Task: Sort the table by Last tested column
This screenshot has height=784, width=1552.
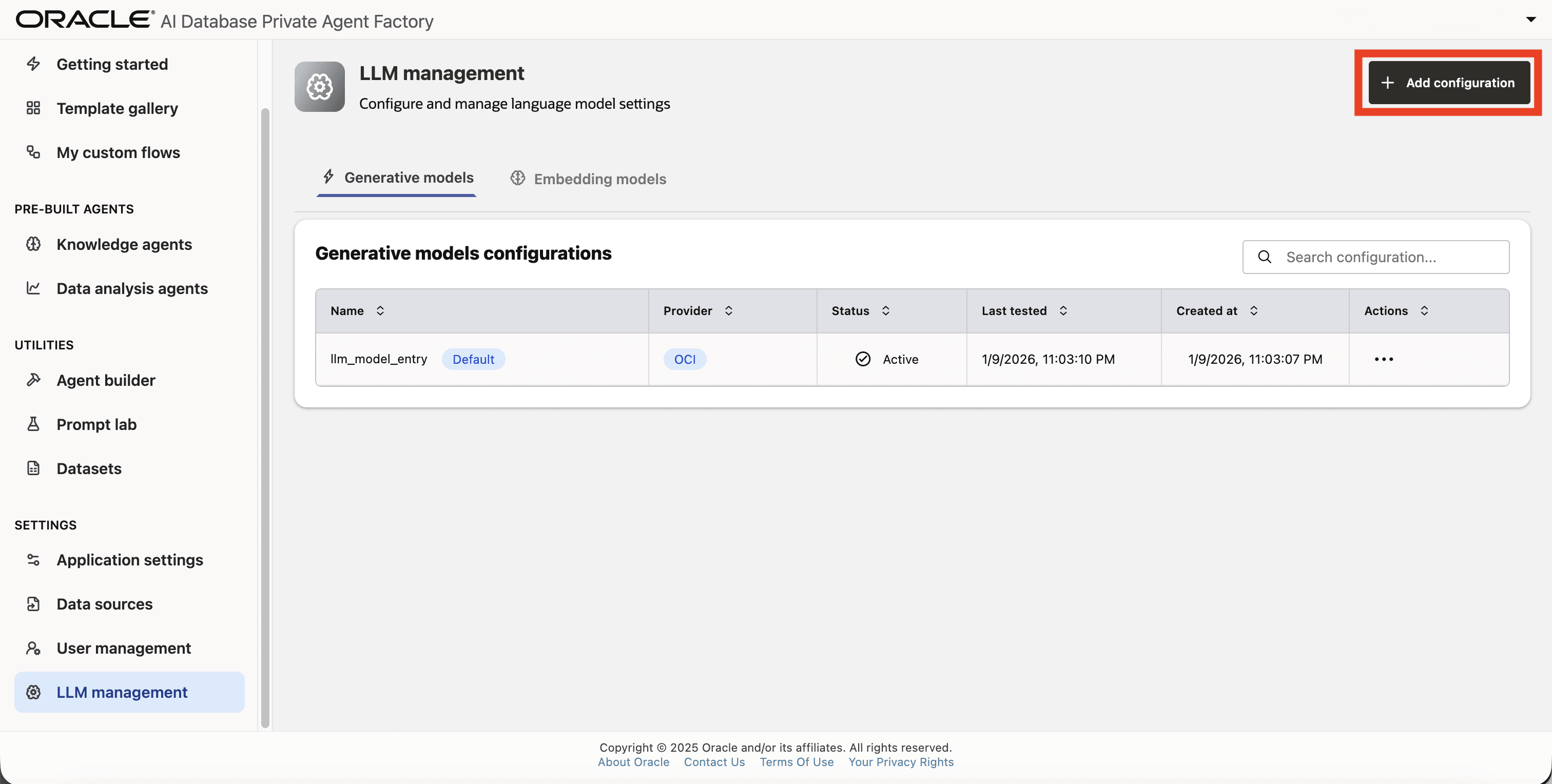Action: point(1063,311)
